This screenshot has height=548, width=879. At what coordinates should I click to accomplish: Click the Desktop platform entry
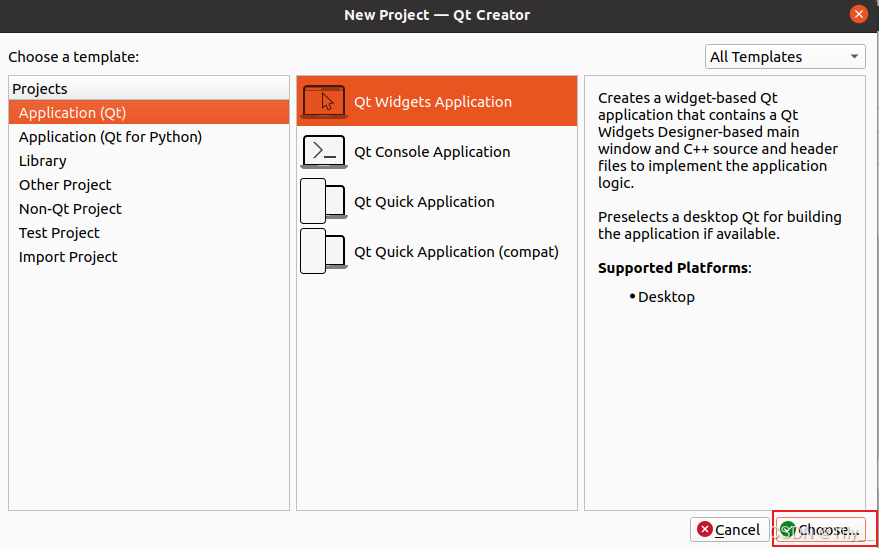coord(666,297)
